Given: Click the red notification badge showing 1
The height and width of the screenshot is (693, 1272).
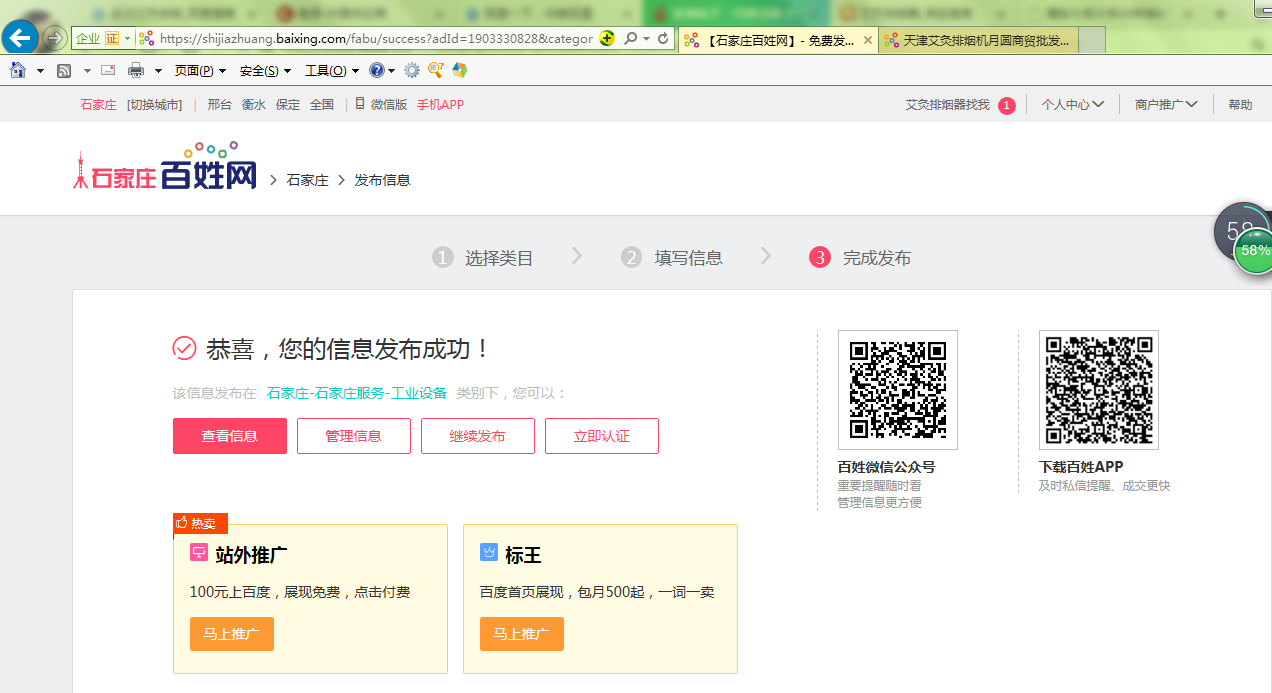Looking at the screenshot, I should 1006,105.
